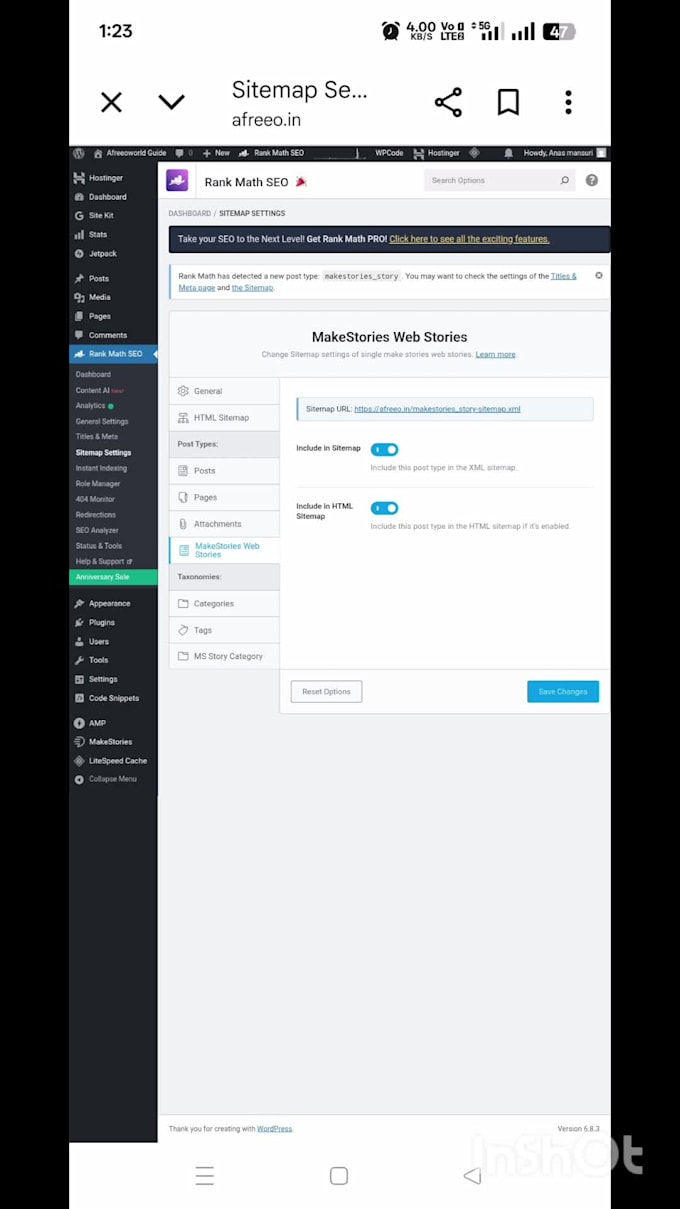Click Reset Options button
This screenshot has height=1209, width=680.
(x=326, y=691)
